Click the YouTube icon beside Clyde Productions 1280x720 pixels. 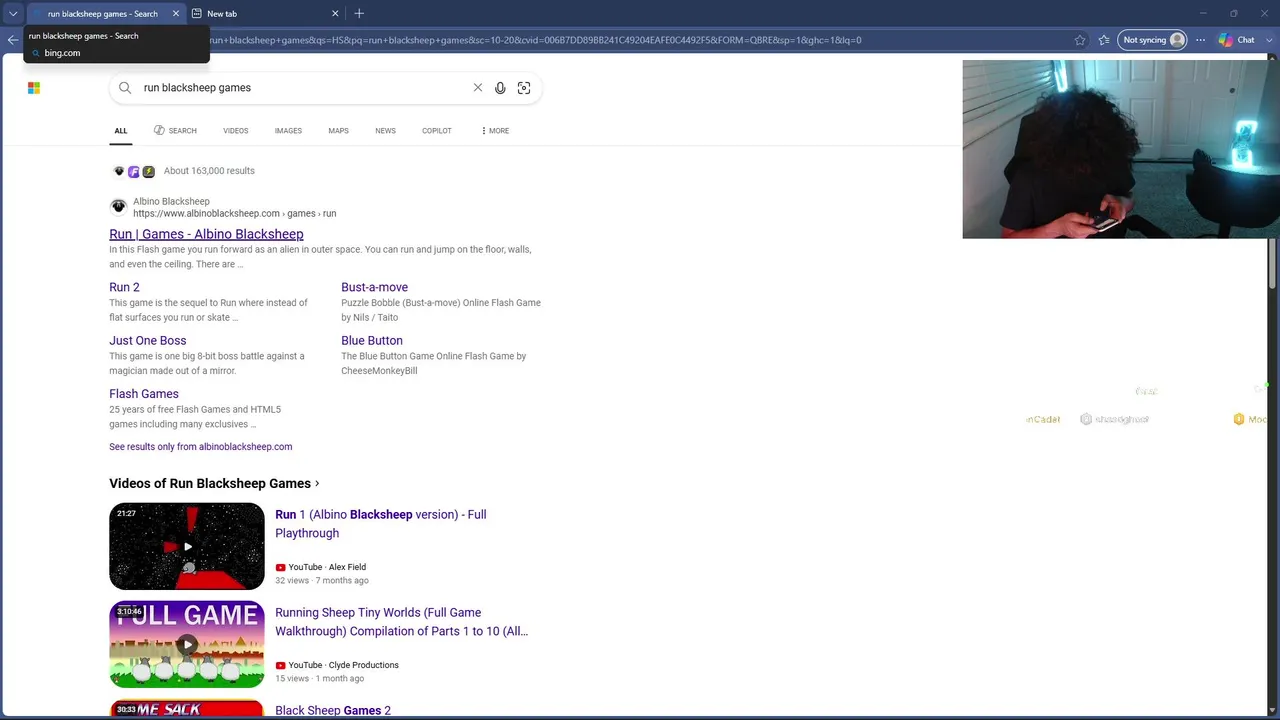(280, 665)
